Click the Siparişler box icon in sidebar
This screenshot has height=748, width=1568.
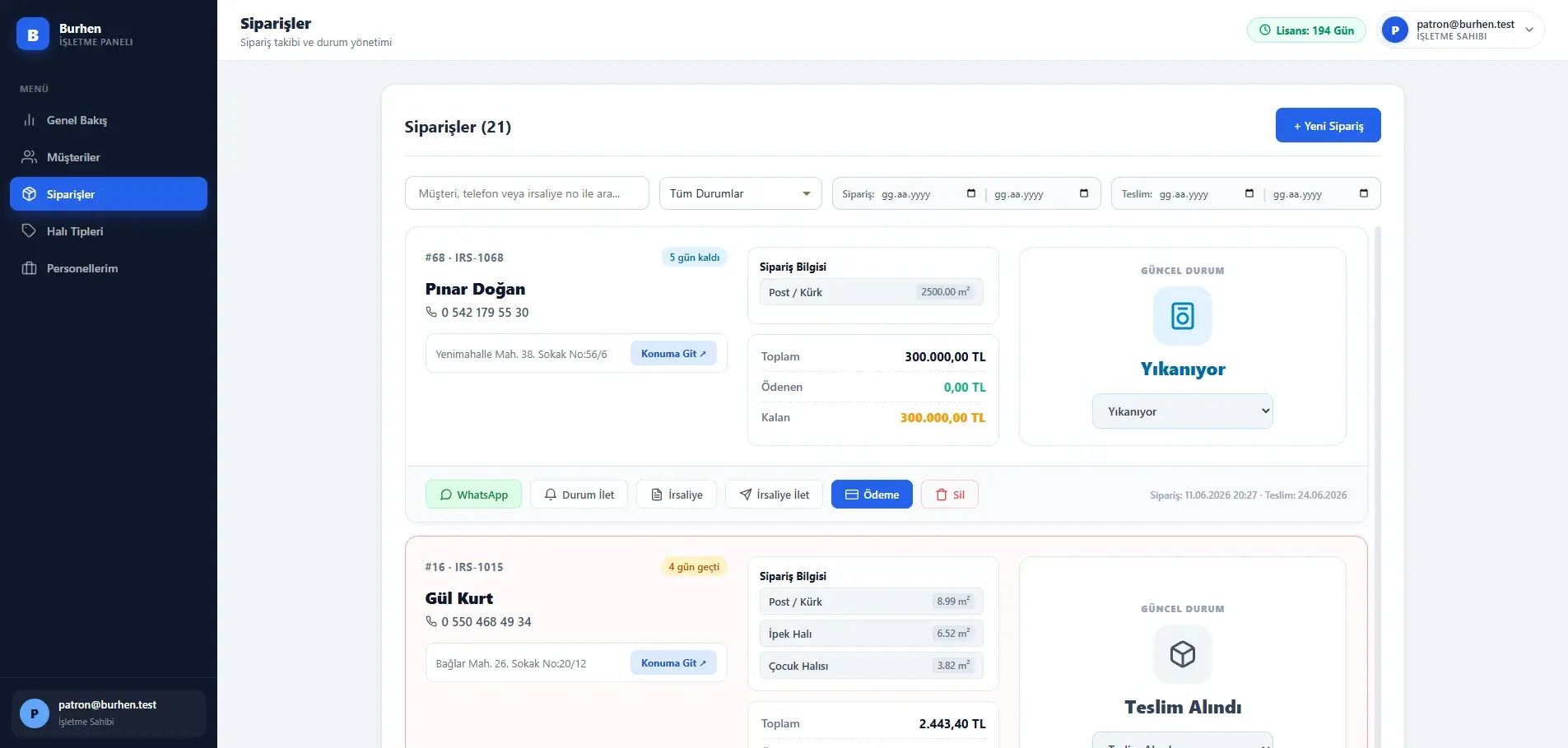point(29,194)
